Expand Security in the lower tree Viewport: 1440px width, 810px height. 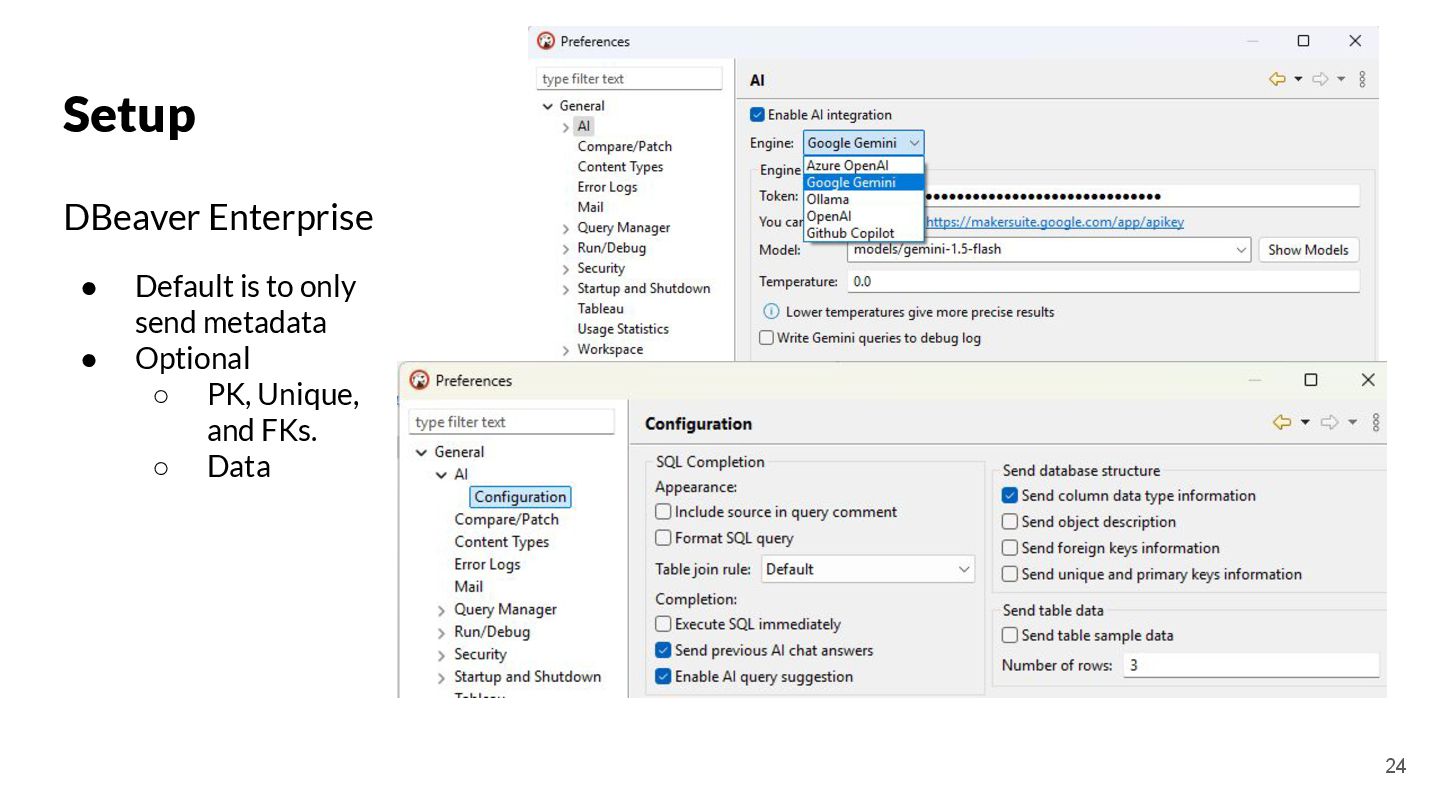click(441, 655)
